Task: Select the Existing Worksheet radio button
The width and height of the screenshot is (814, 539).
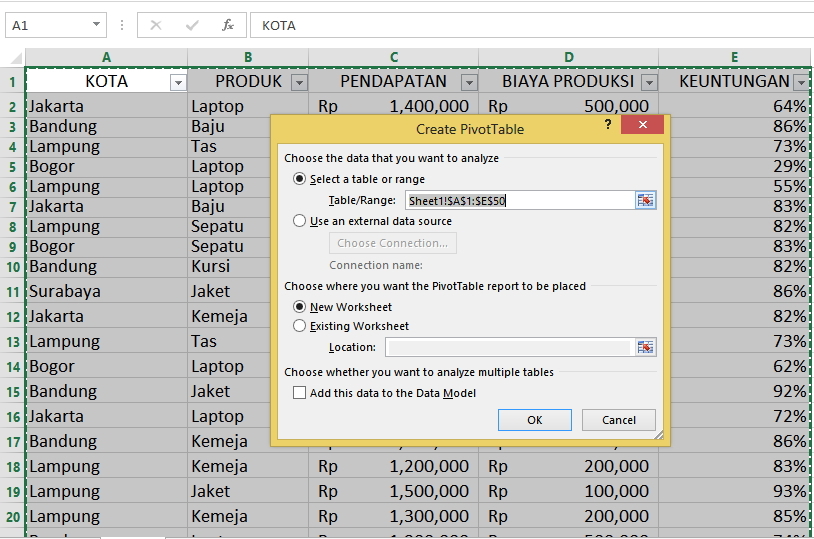Action: 300,326
